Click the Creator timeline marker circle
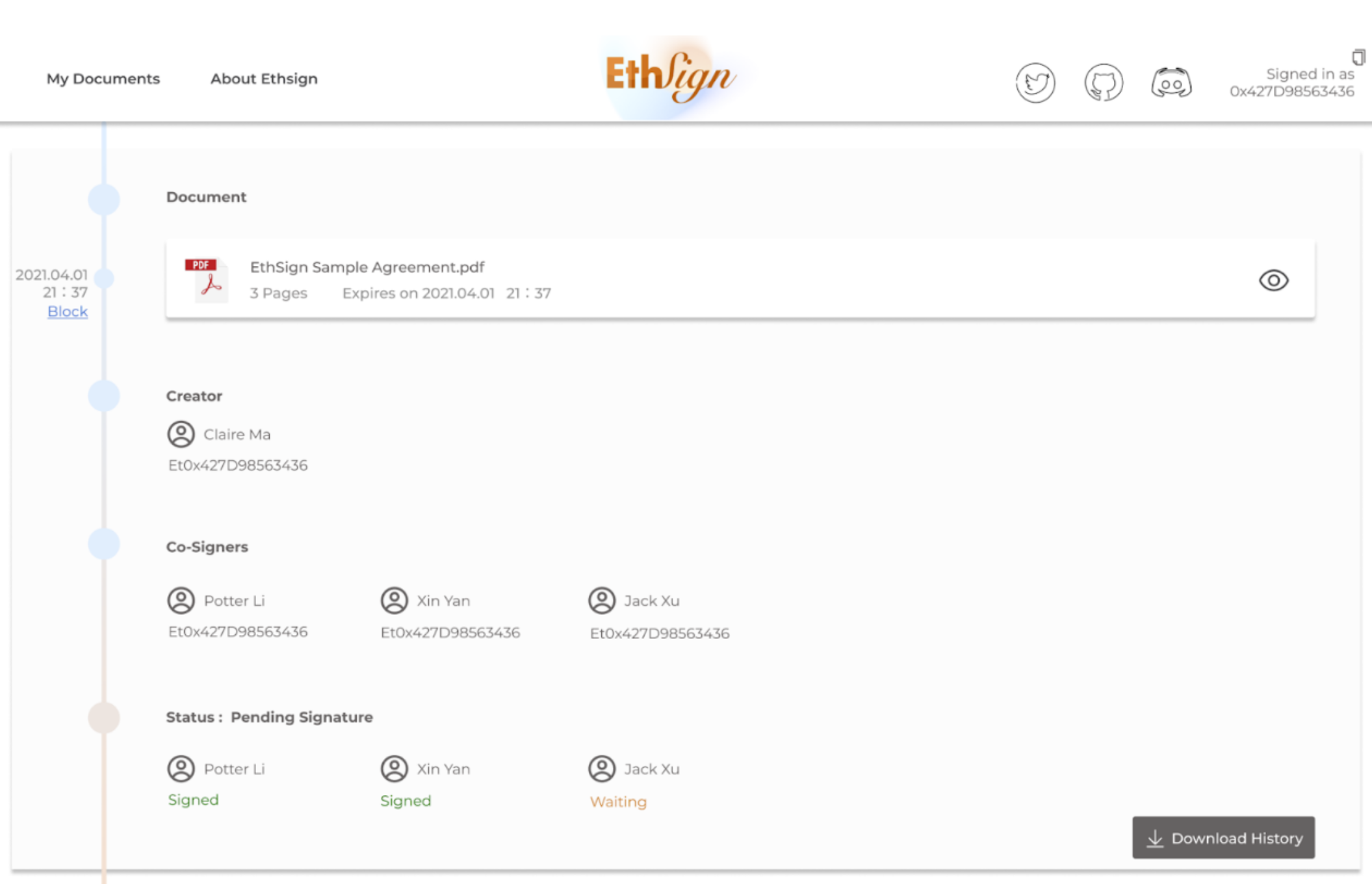1372x884 pixels. click(x=104, y=396)
